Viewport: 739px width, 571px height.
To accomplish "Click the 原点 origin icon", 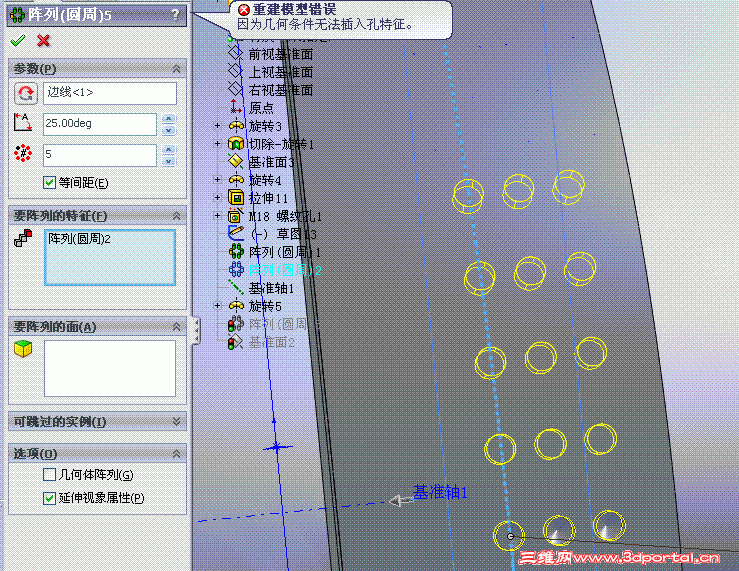I will pos(236,107).
